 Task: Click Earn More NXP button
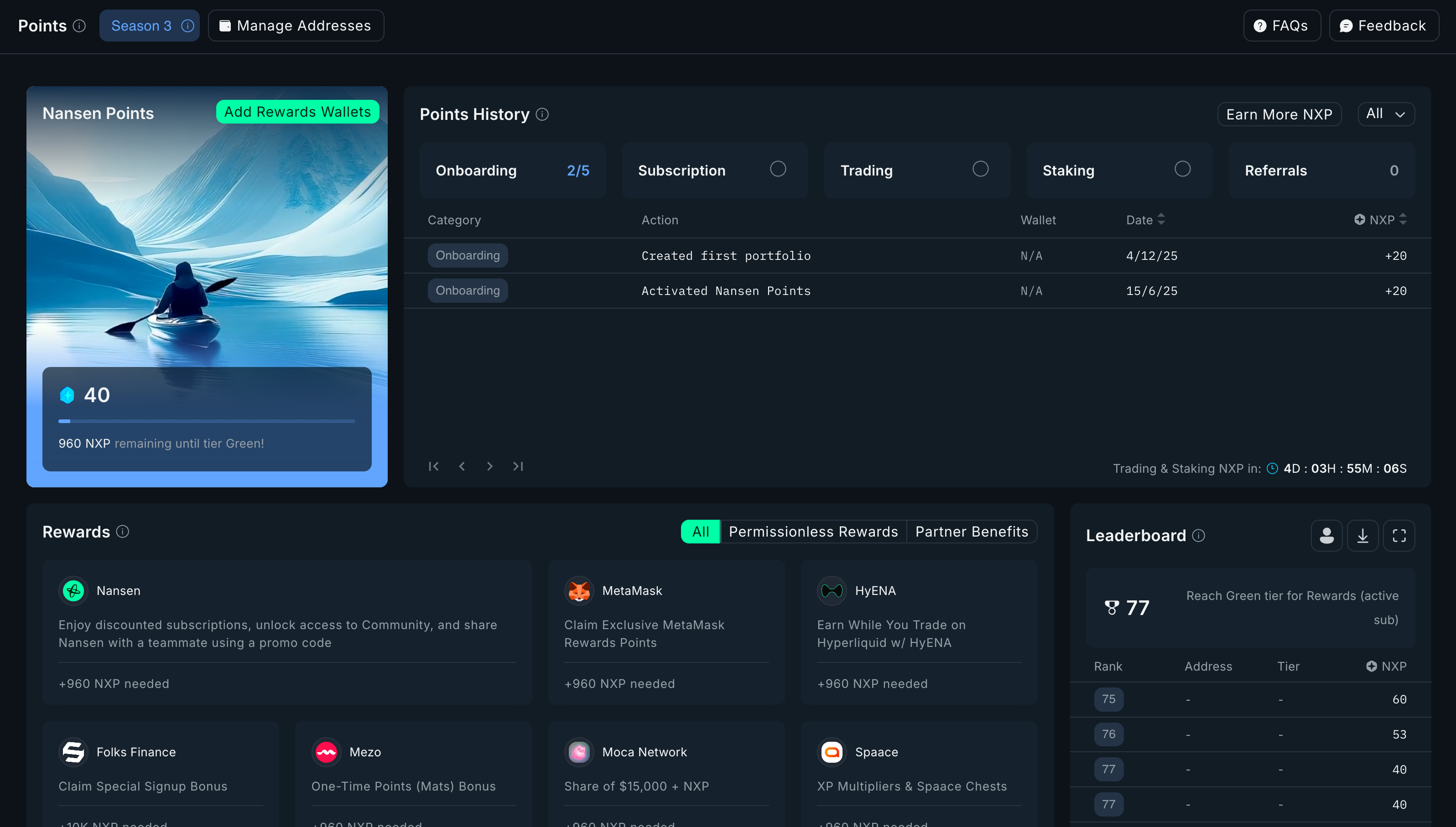pyautogui.click(x=1279, y=114)
